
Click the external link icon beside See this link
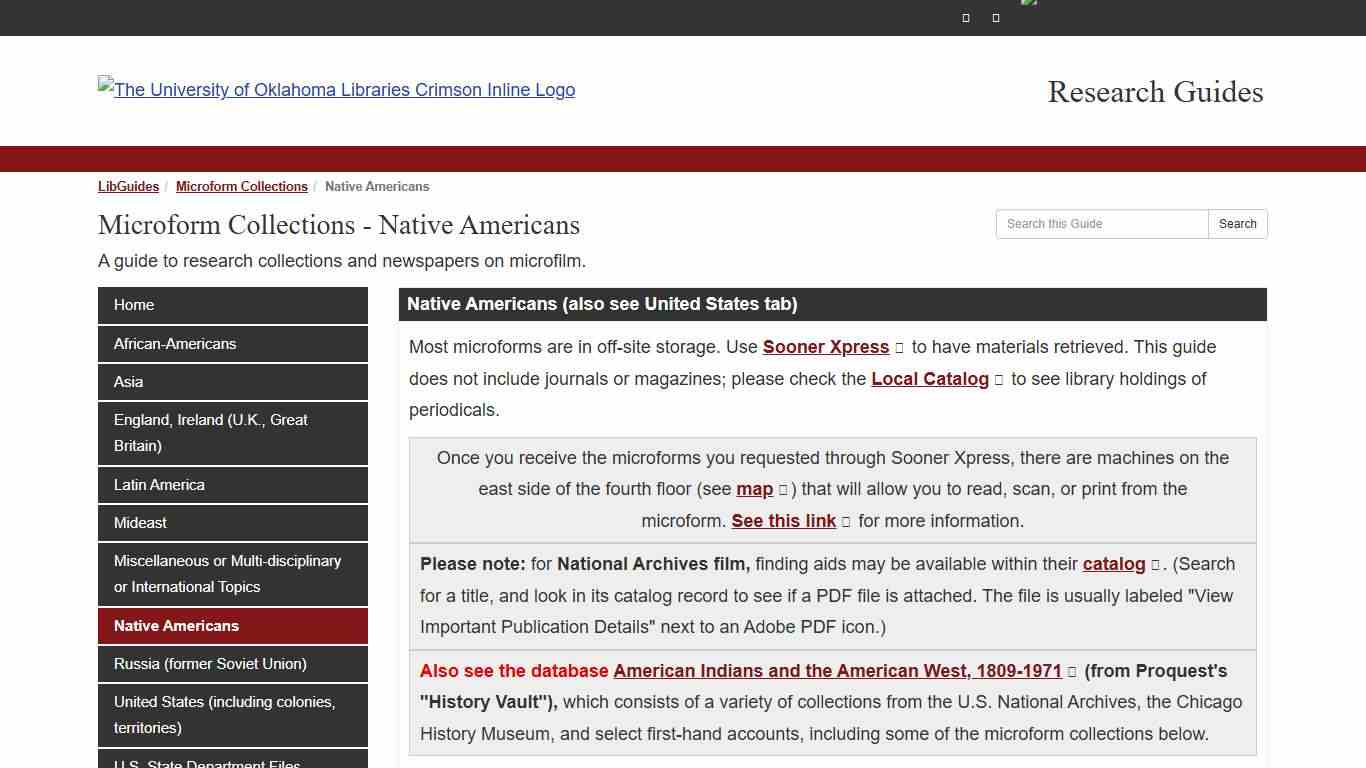click(x=845, y=521)
